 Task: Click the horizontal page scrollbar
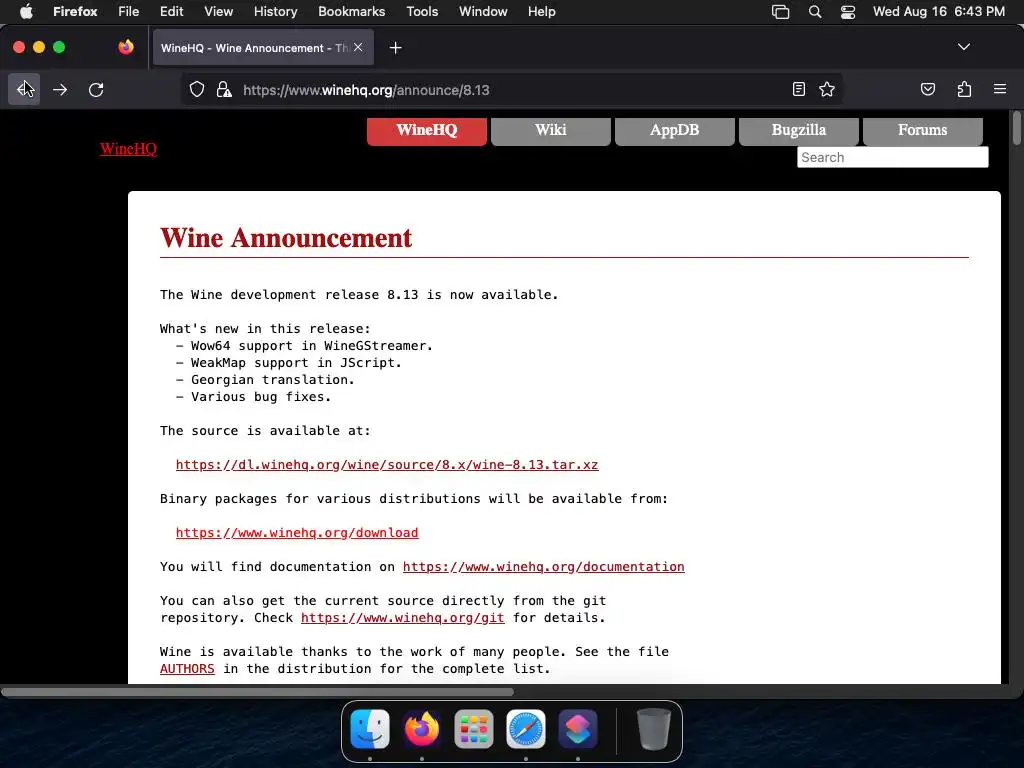click(257, 692)
